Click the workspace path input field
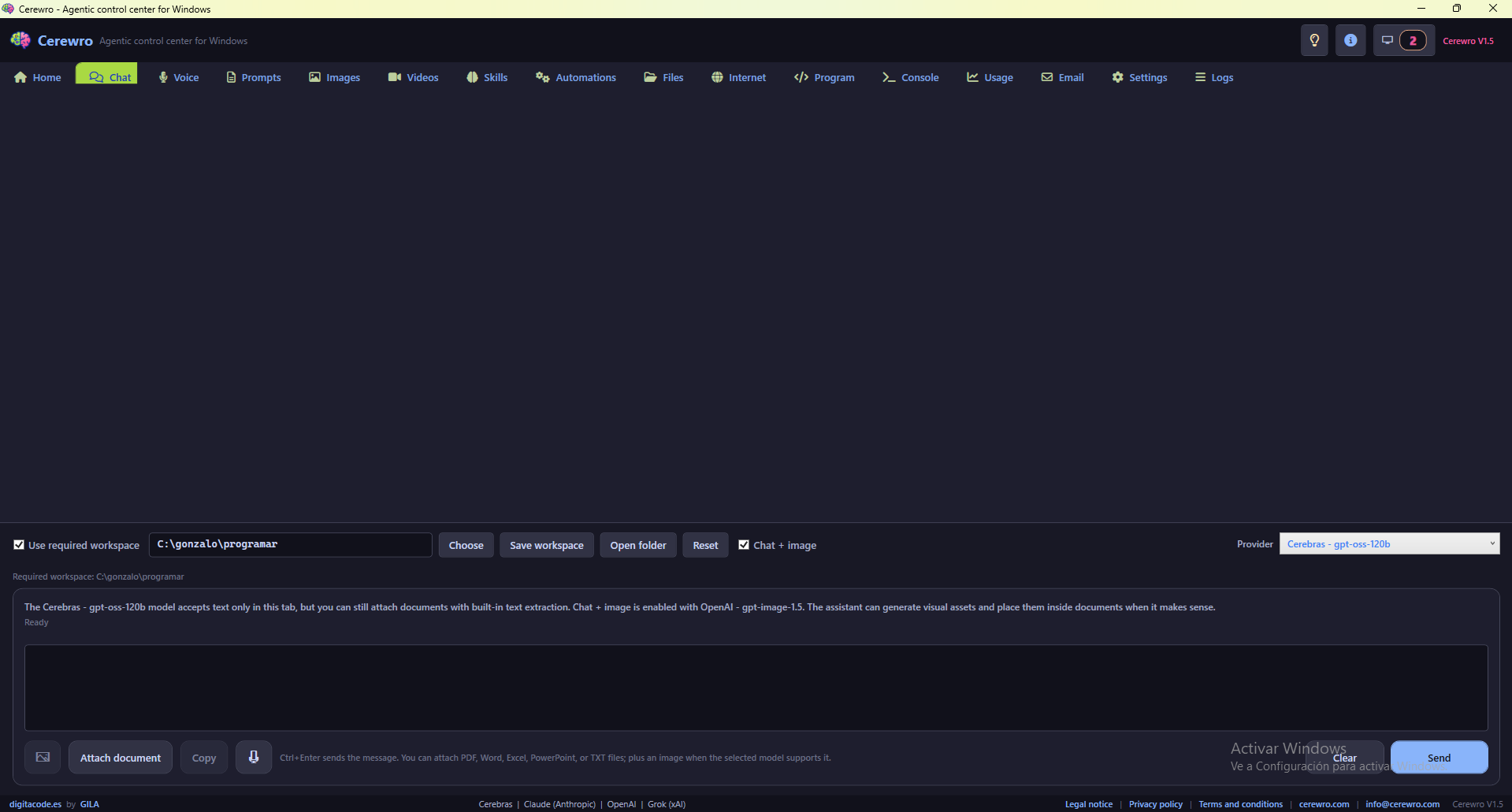The height and width of the screenshot is (812, 1512). coord(290,544)
